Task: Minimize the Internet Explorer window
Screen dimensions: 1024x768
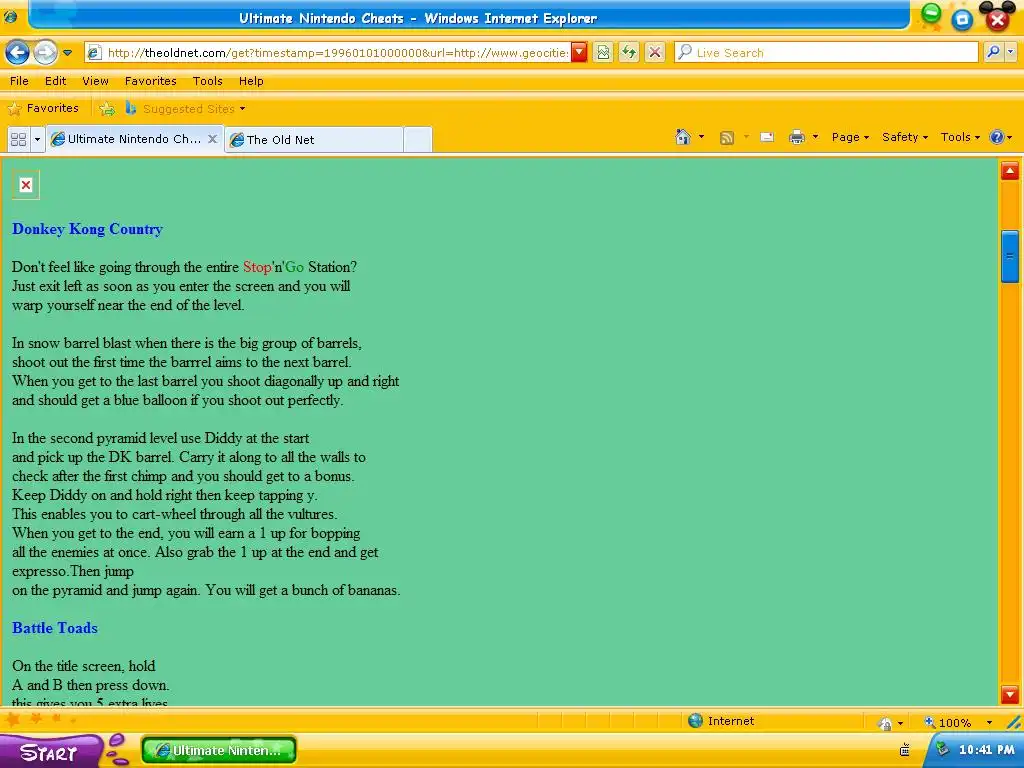Action: (x=931, y=13)
